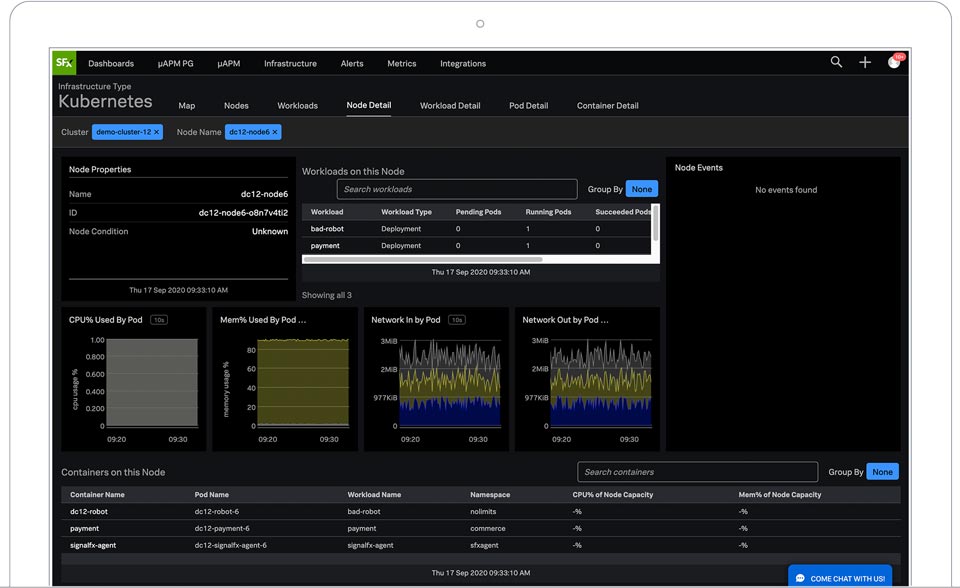Focus the Search containers field
The height and width of the screenshot is (588, 960).
coord(697,472)
